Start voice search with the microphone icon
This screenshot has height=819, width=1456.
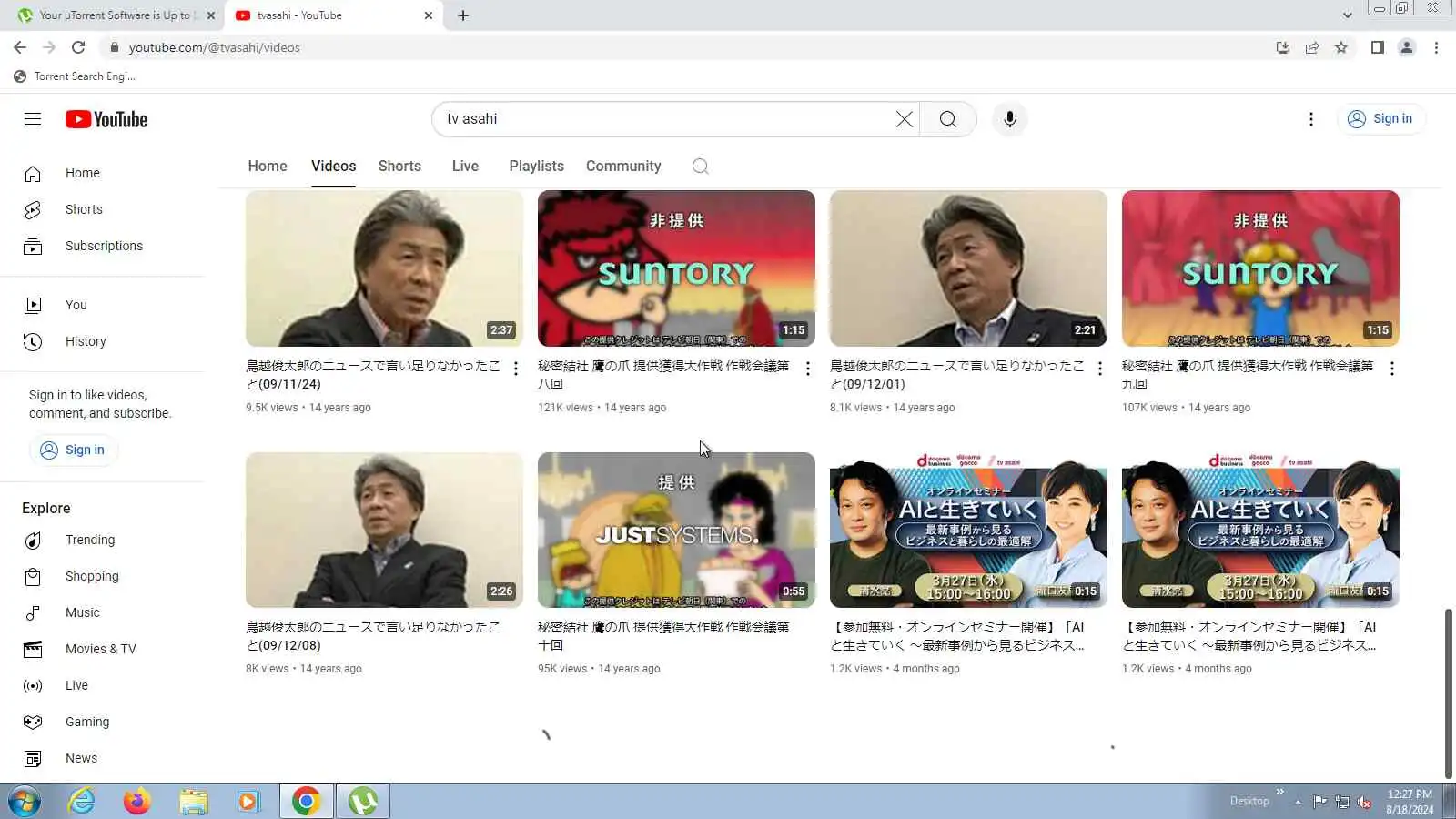point(1009,119)
